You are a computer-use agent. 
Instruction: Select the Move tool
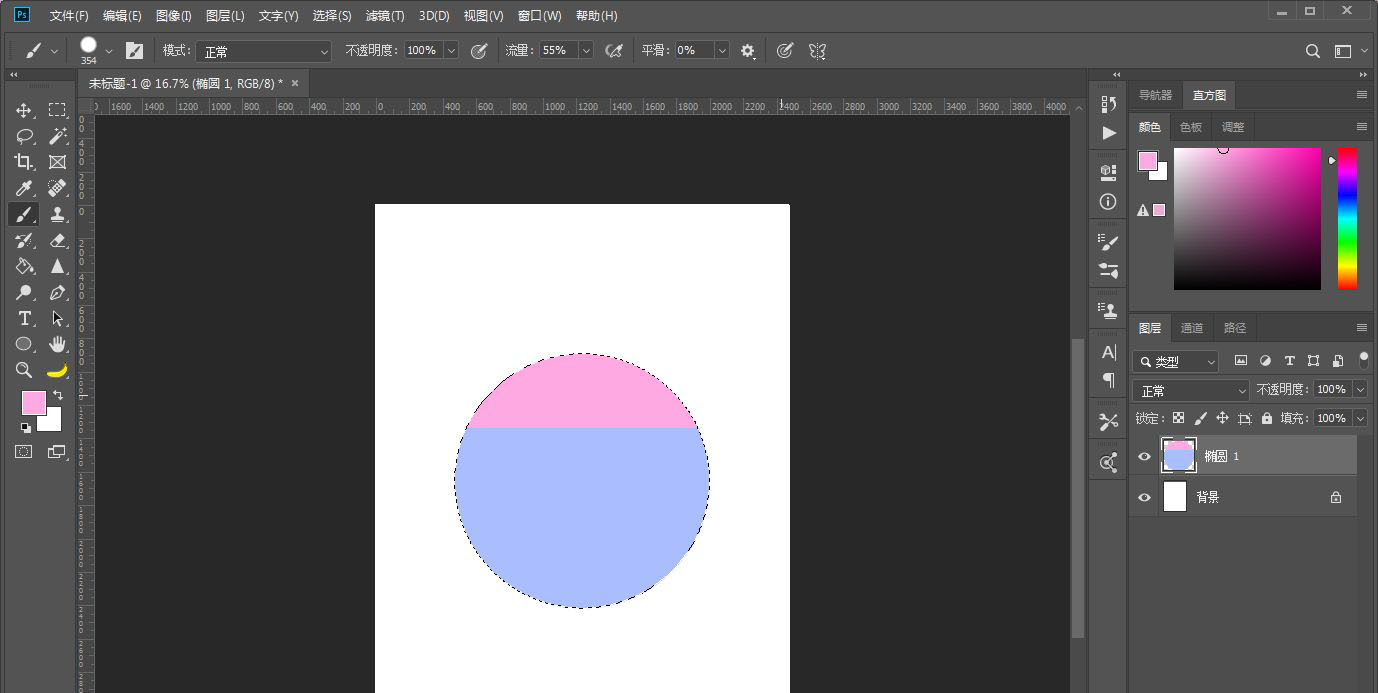coord(24,110)
